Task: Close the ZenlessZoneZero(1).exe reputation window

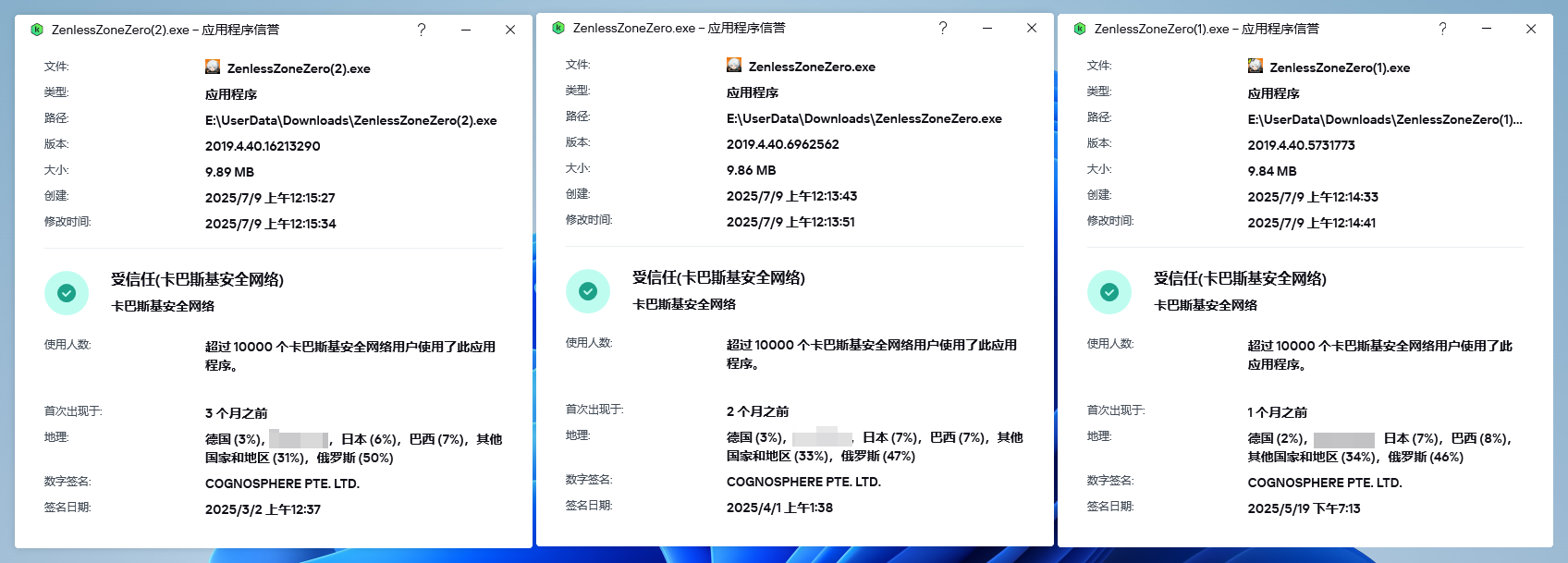Action: [1531, 29]
